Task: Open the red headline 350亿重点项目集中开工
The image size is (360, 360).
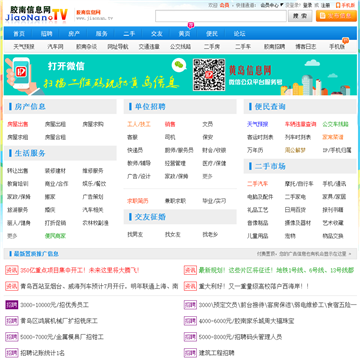Action: [80, 270]
